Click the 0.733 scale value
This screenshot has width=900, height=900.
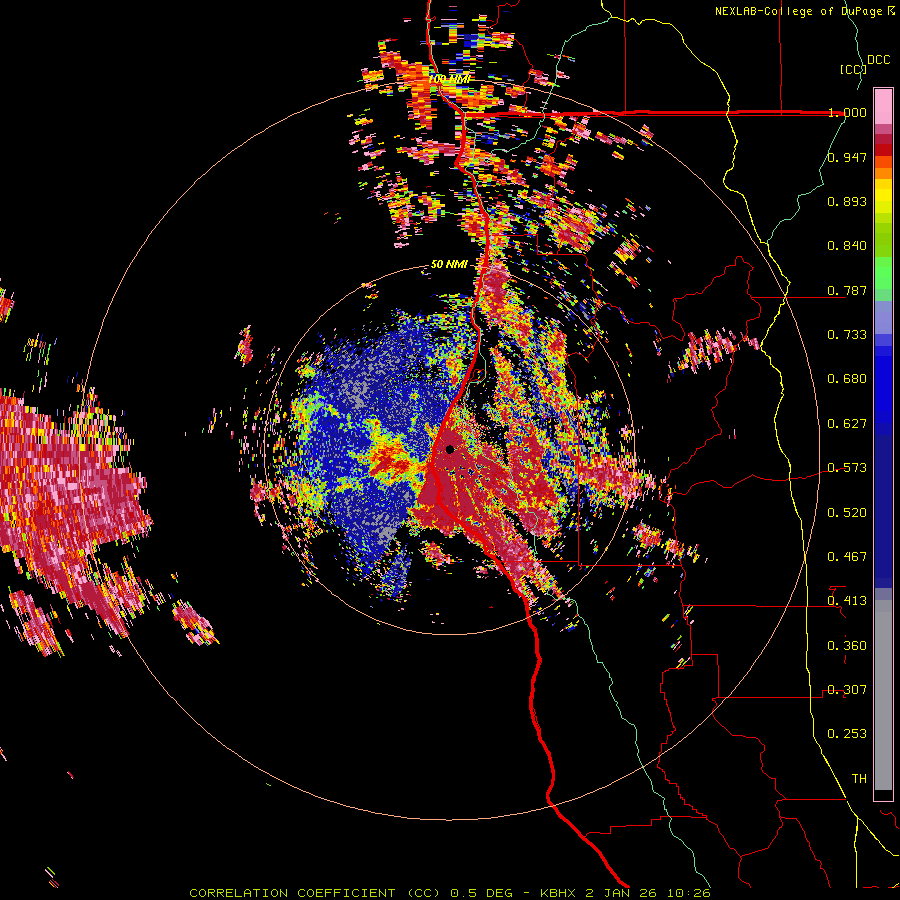(847, 335)
